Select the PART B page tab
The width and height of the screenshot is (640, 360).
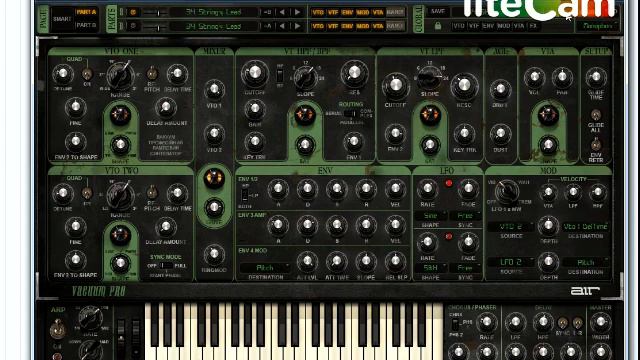(86, 25)
